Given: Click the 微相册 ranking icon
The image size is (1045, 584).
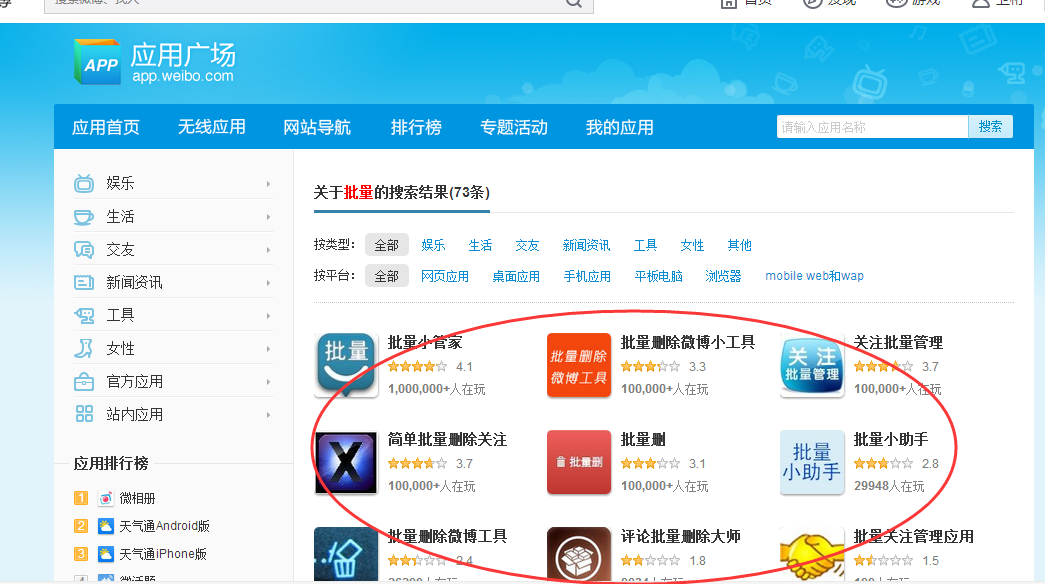Looking at the screenshot, I should click(x=105, y=498).
